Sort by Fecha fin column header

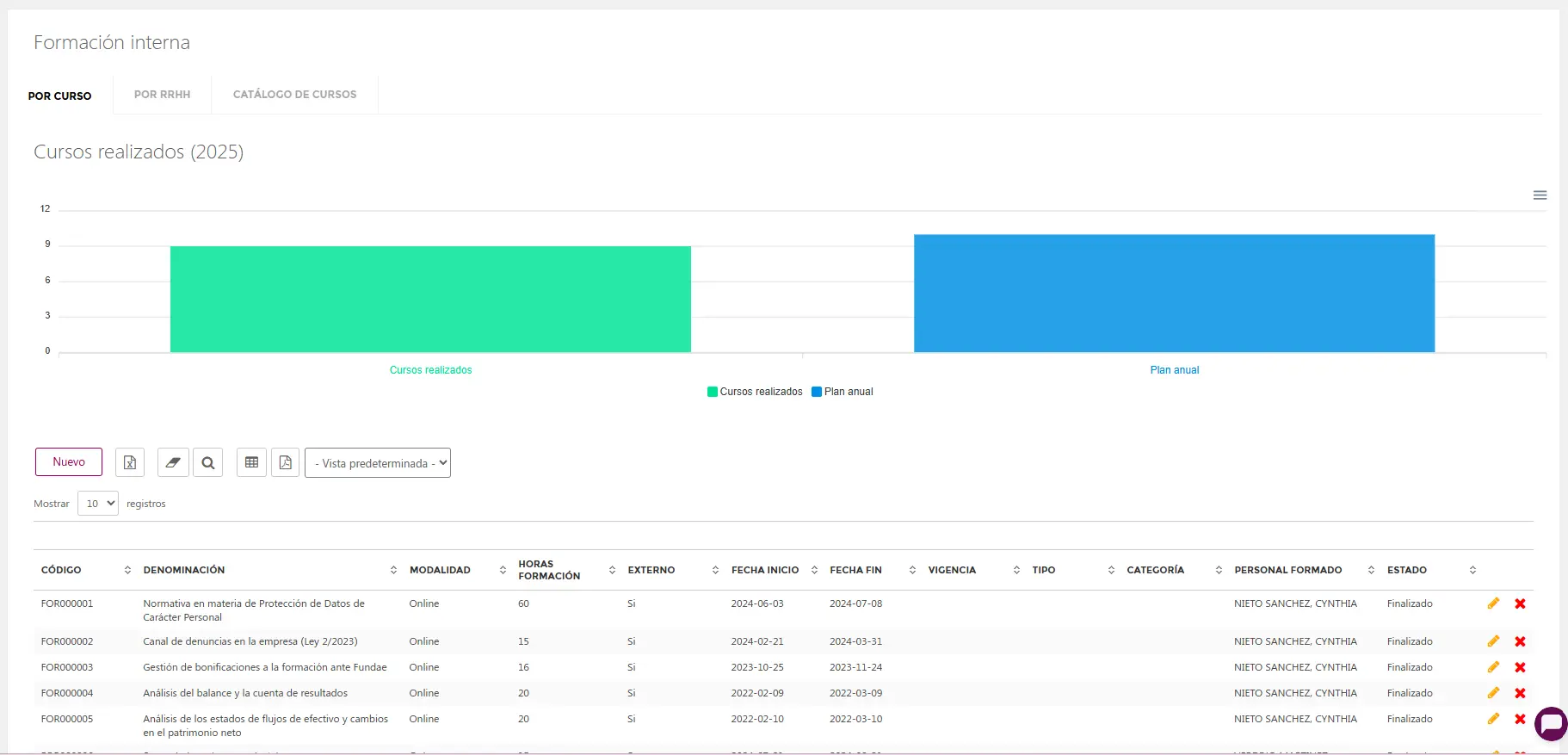coord(855,570)
